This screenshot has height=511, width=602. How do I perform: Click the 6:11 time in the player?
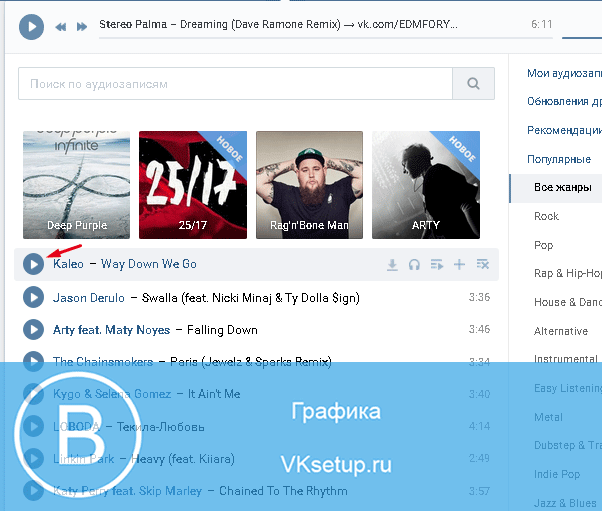(x=542, y=25)
